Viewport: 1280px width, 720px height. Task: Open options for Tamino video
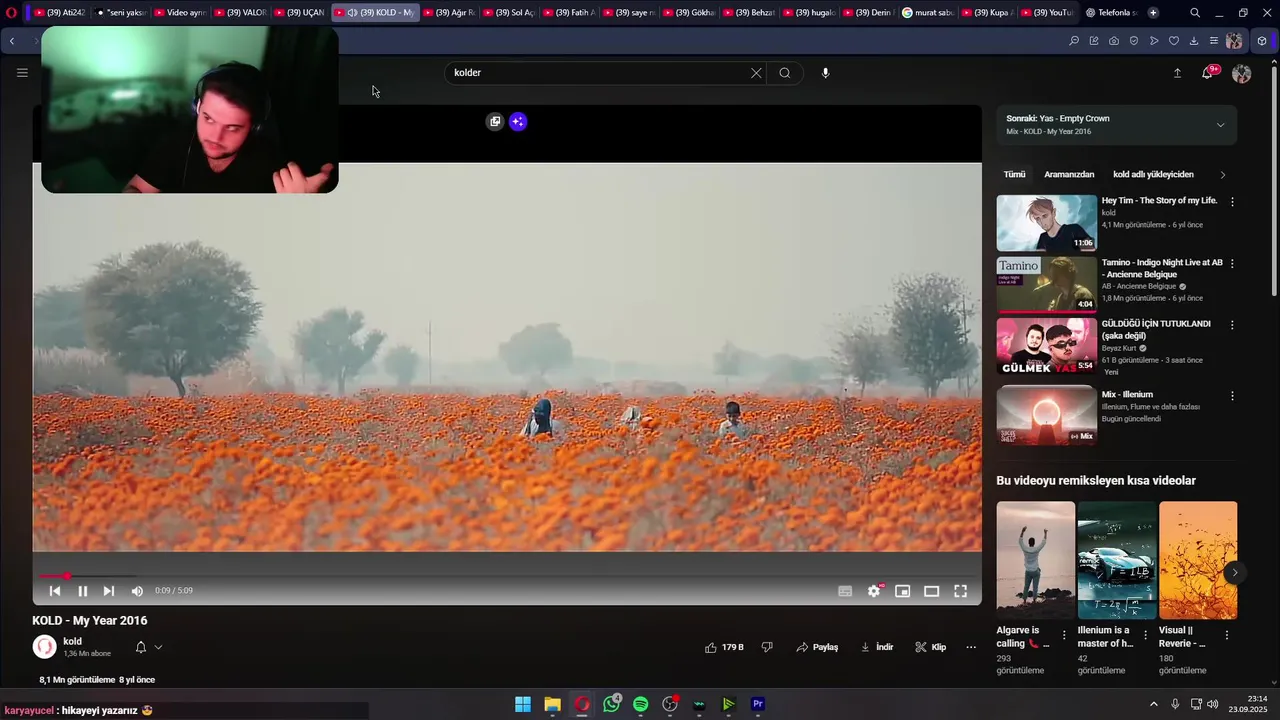click(x=1232, y=263)
